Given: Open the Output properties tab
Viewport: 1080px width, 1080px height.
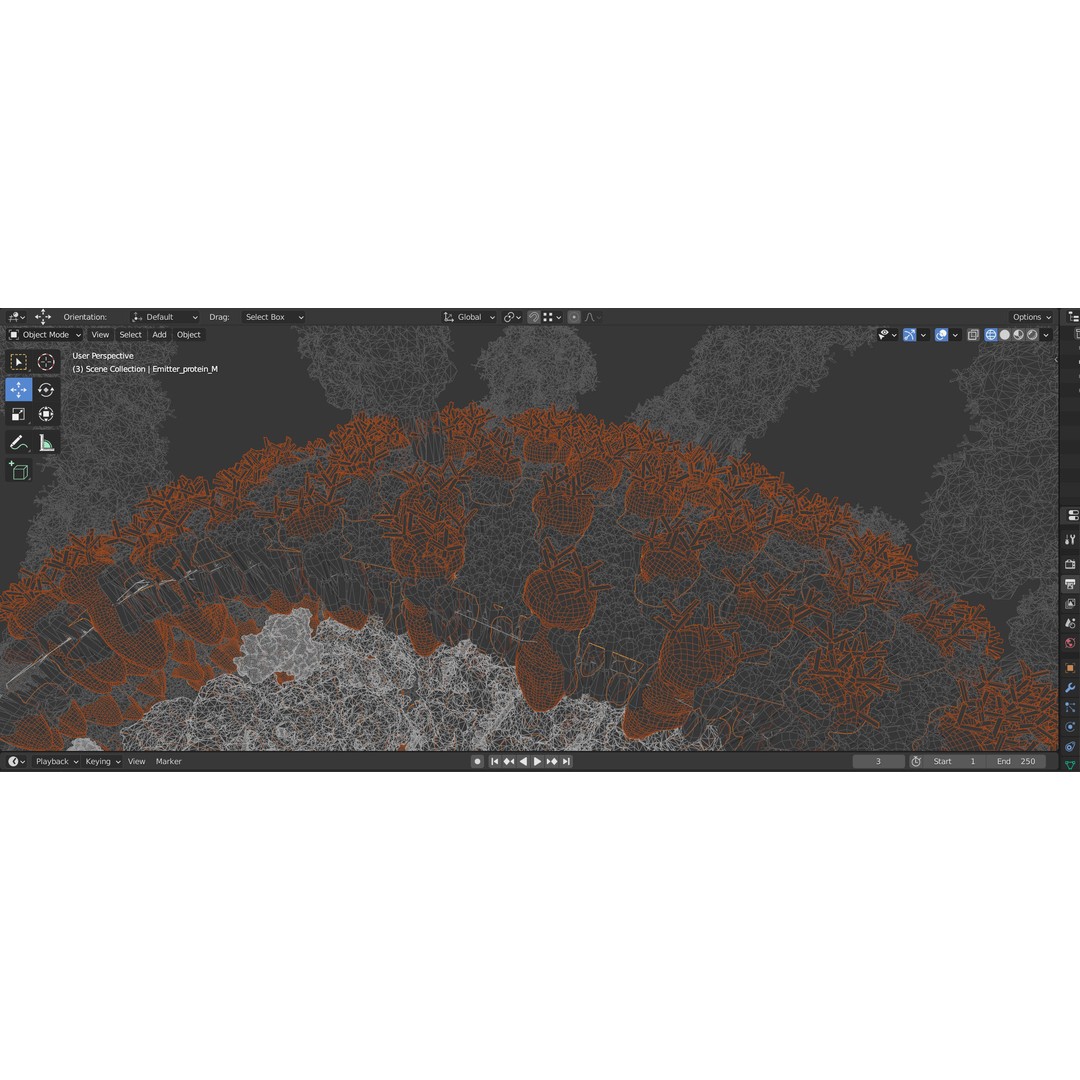Looking at the screenshot, I should [1070, 584].
